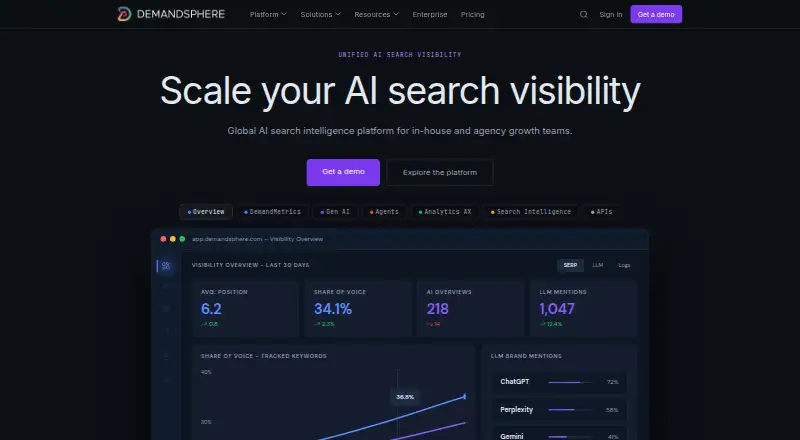Viewport: 800px width, 440px height.
Task: Click the Avg. Position 6.2 card
Action: (246, 308)
